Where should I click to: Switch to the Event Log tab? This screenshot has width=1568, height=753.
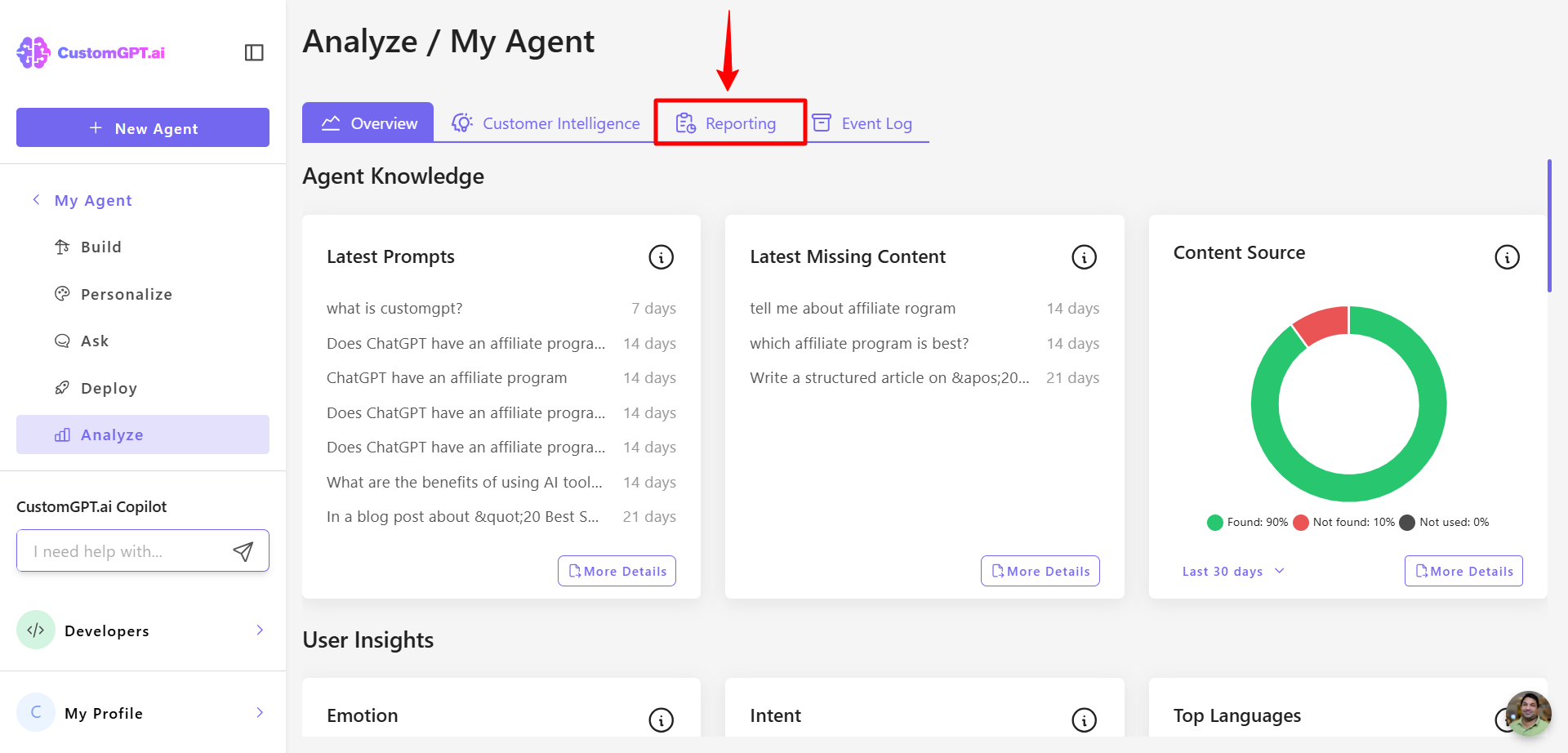[x=862, y=123]
